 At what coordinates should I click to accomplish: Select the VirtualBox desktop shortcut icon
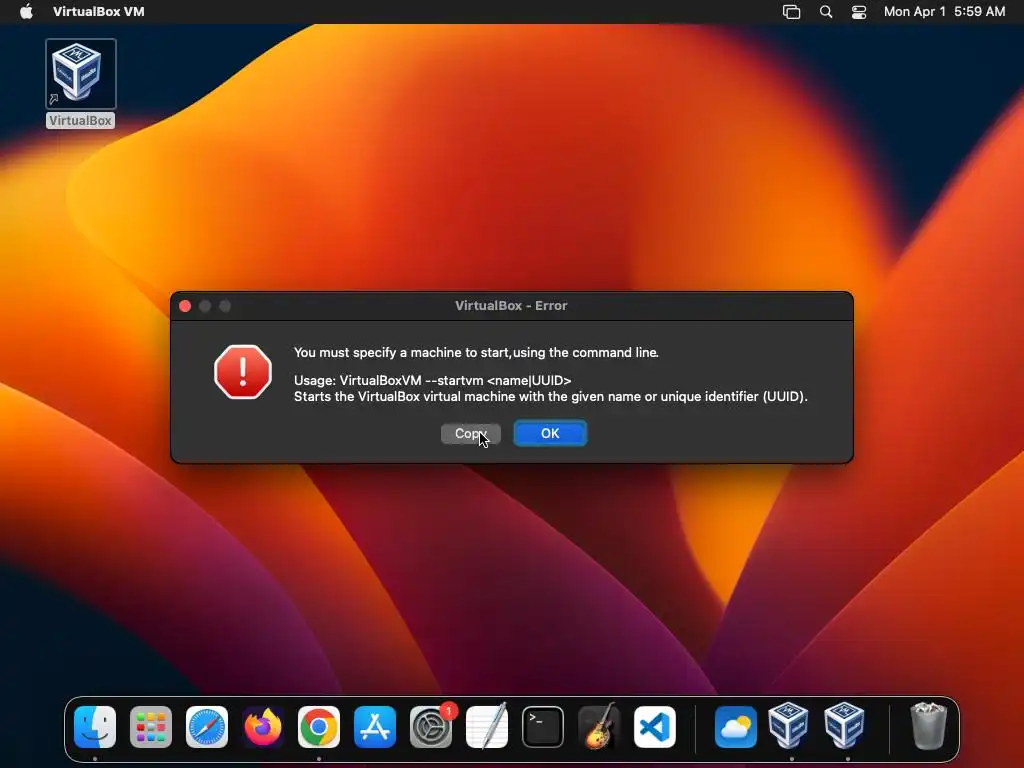click(81, 74)
